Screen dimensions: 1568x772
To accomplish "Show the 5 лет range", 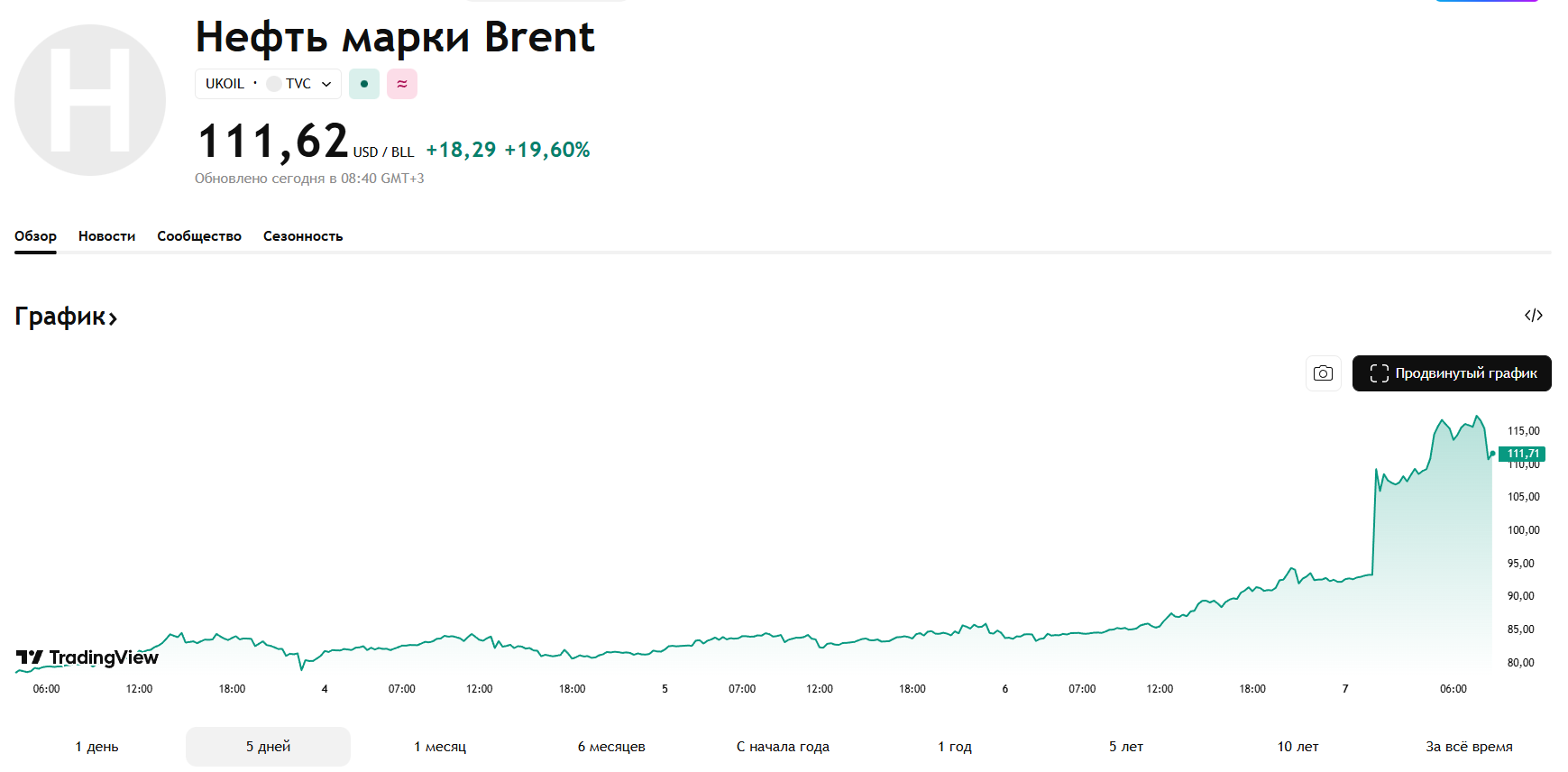I will tap(1126, 747).
